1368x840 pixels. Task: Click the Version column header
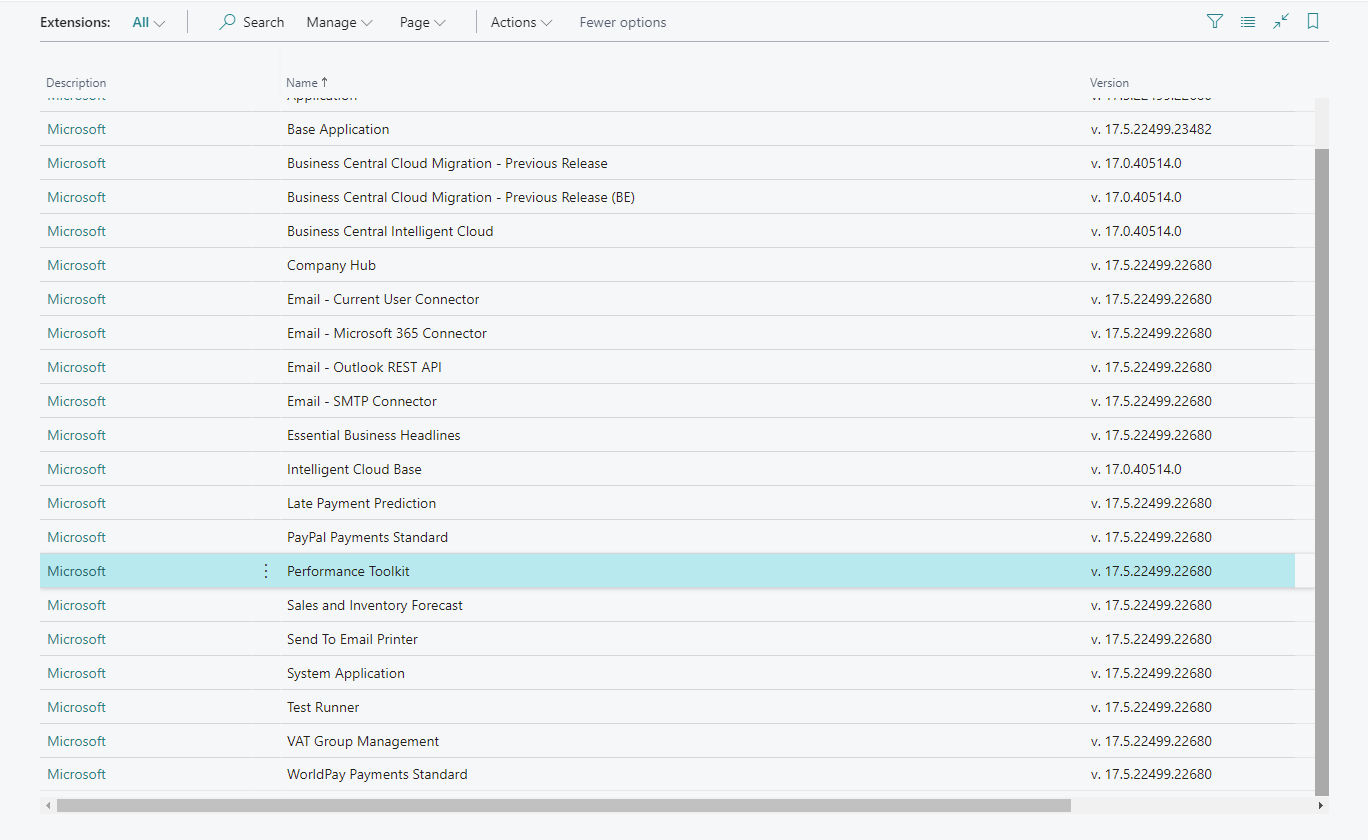pos(1109,83)
